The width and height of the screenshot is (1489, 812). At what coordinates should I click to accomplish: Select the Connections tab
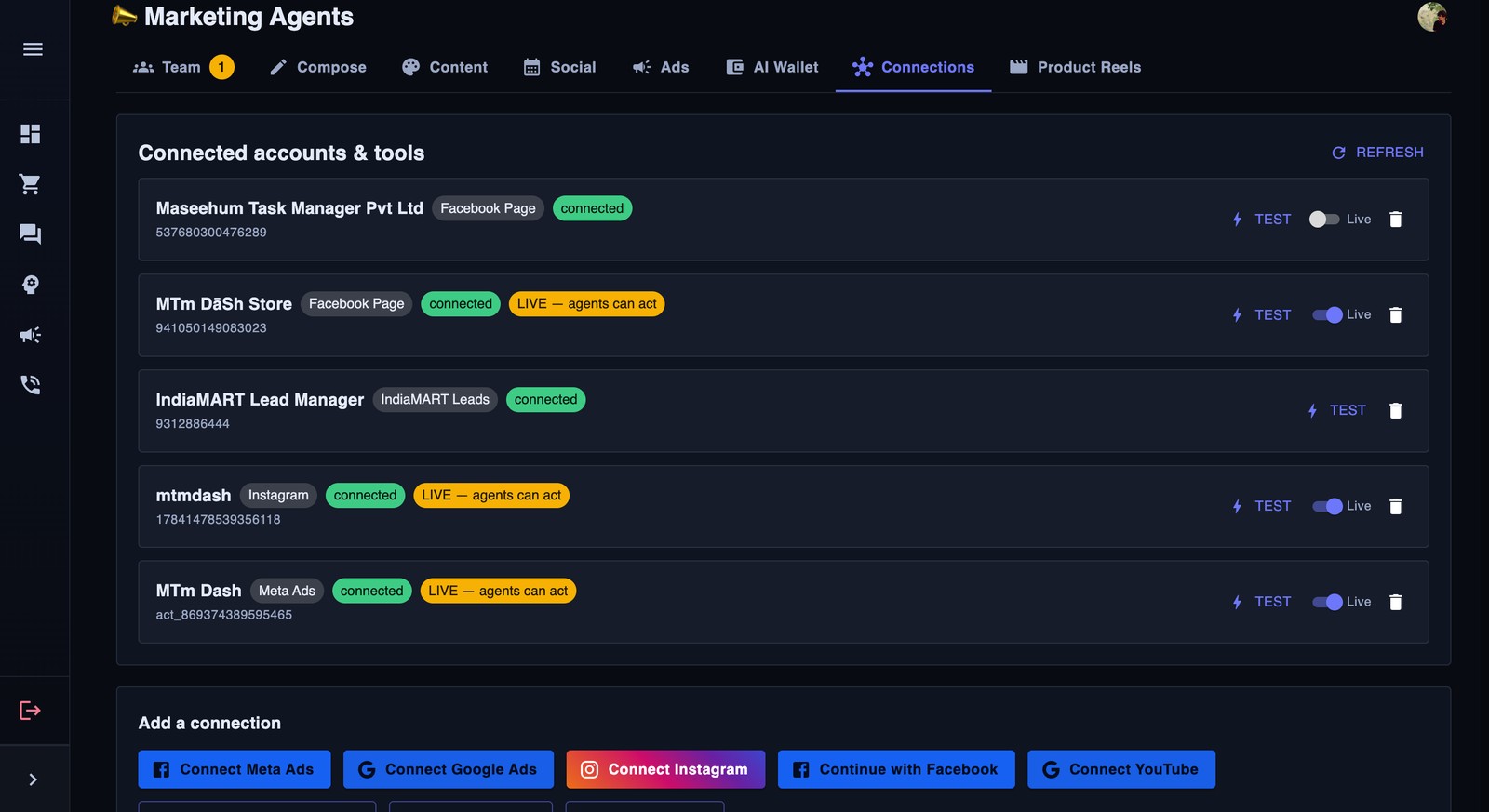[913, 67]
